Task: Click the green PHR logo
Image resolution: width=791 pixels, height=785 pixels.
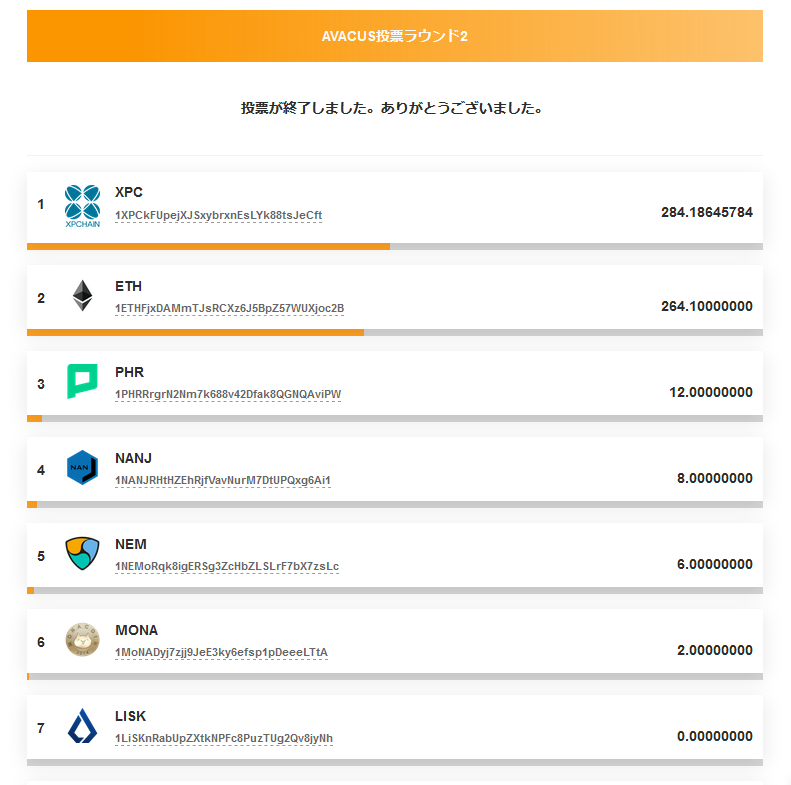Action: pyautogui.click(x=82, y=381)
